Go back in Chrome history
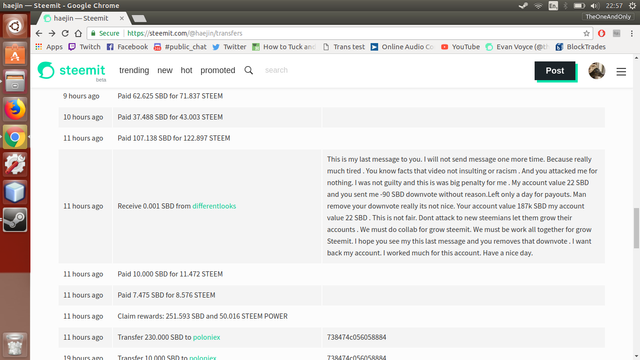 coord(39,33)
